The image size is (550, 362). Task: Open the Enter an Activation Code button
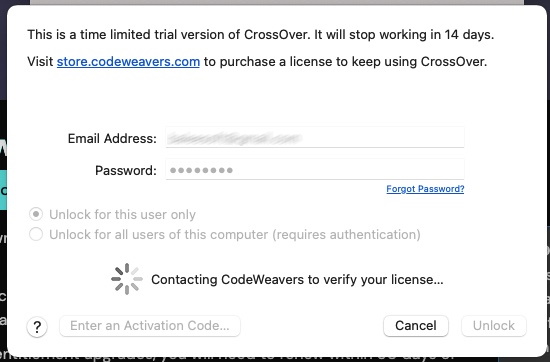click(150, 326)
